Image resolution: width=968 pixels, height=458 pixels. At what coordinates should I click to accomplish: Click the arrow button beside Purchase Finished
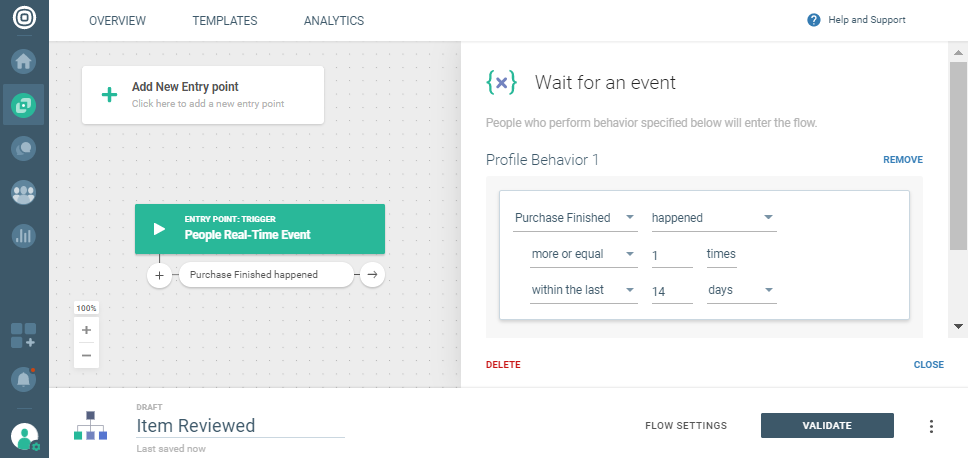tap(372, 275)
